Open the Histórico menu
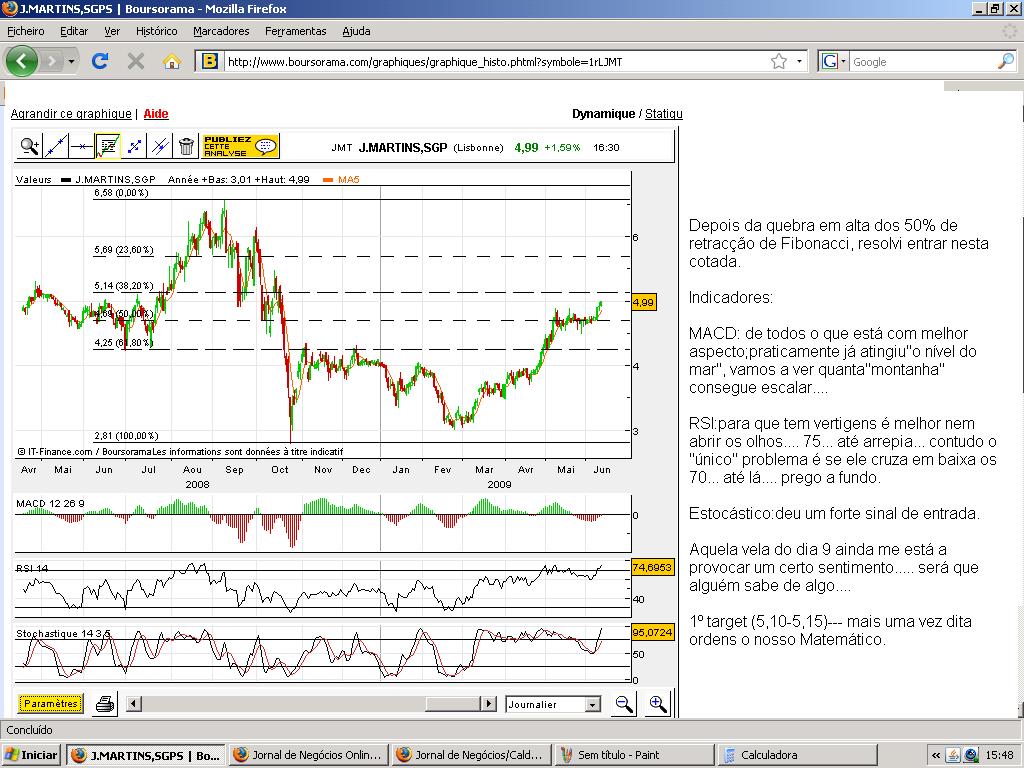Screen dimensions: 1024x768 pyautogui.click(x=157, y=31)
